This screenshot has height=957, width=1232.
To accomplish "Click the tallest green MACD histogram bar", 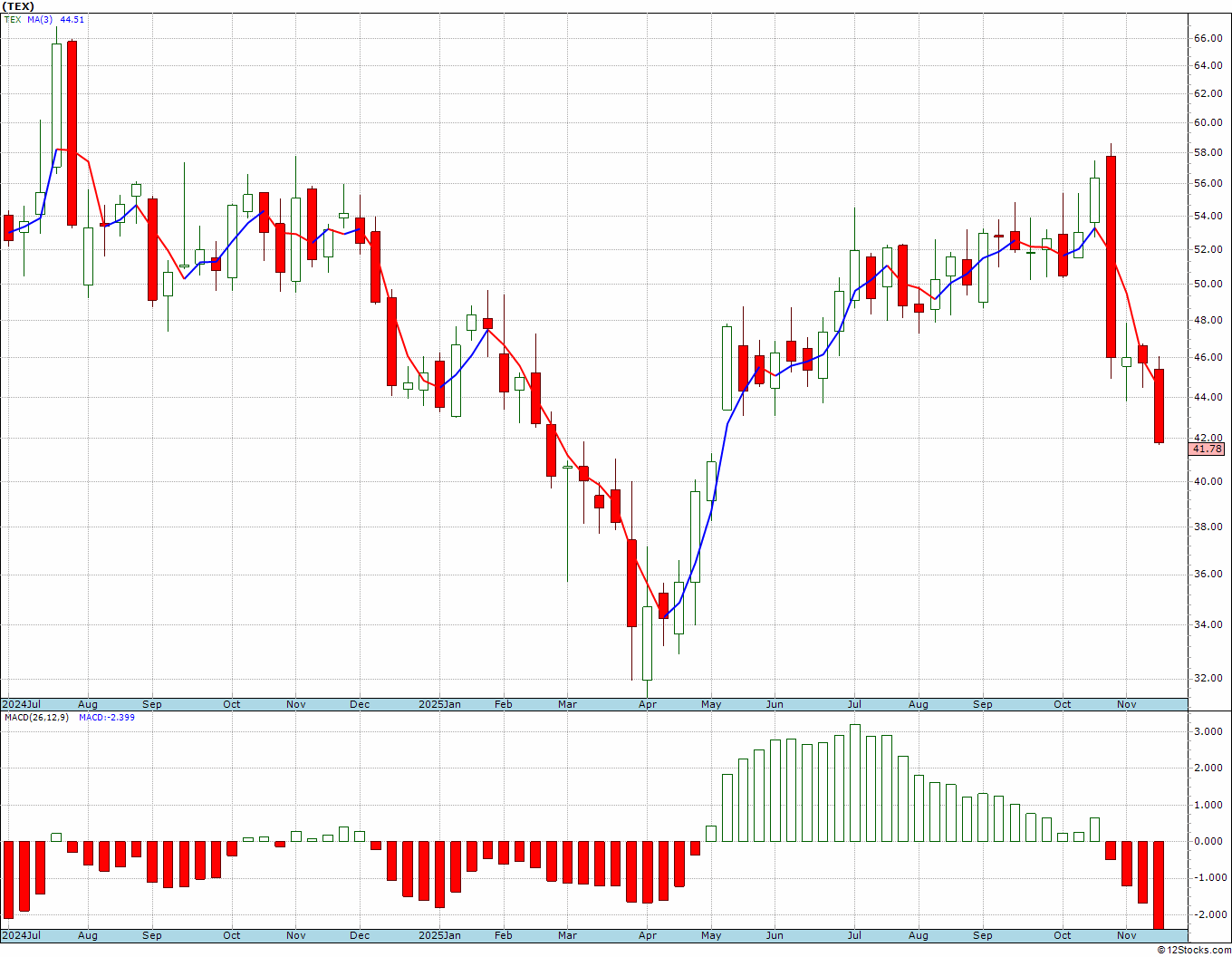I will click(x=855, y=783).
